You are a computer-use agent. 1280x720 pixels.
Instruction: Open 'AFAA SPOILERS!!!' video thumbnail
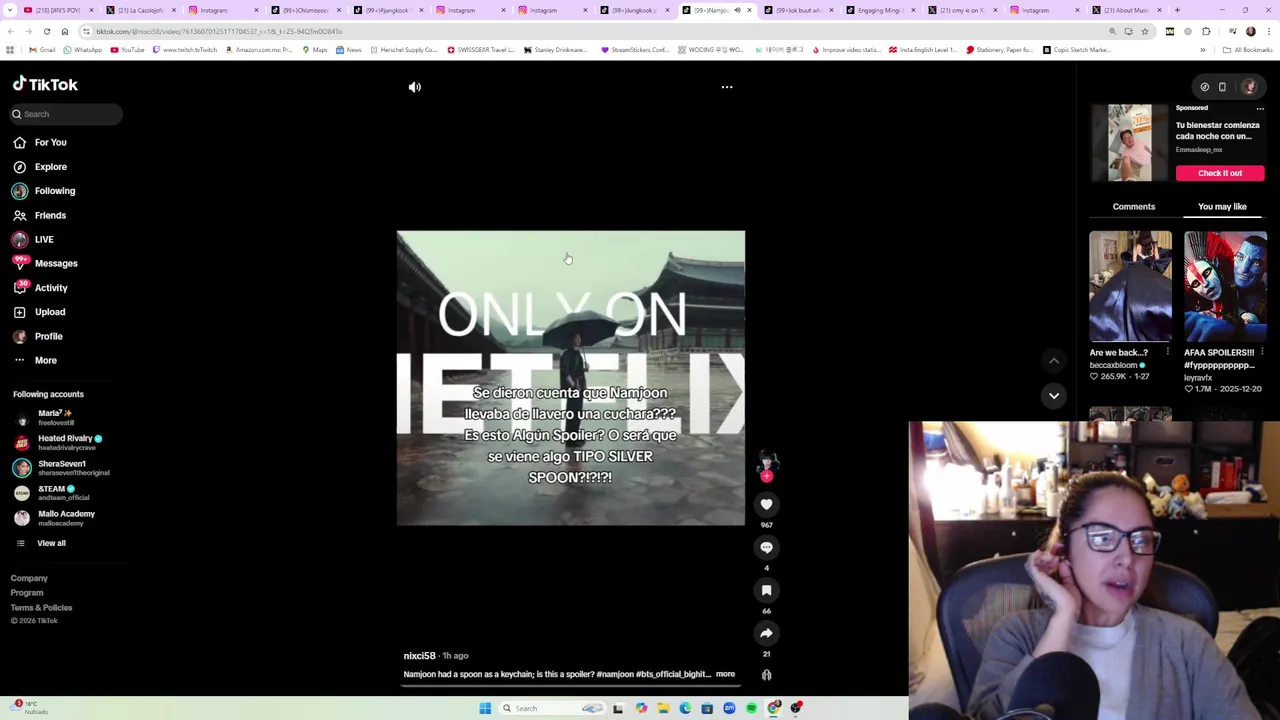click(x=1225, y=287)
